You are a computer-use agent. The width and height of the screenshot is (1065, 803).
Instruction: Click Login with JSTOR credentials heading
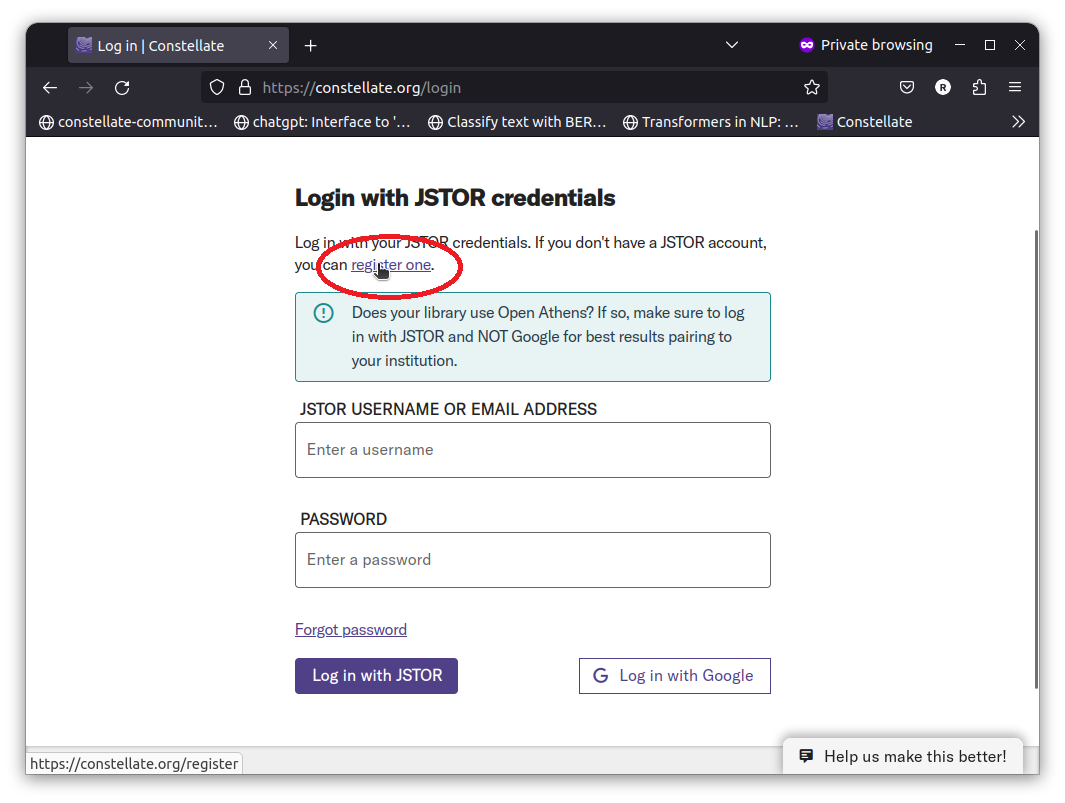(x=455, y=198)
